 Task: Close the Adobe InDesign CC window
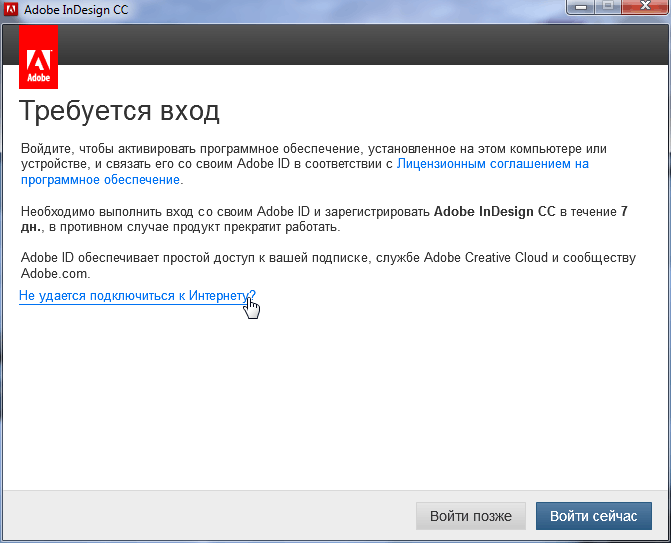click(645, 7)
